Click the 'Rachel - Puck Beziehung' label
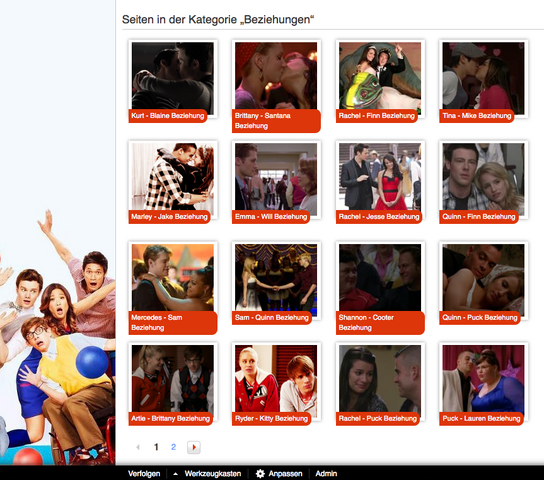544x480 pixels. tap(378, 419)
